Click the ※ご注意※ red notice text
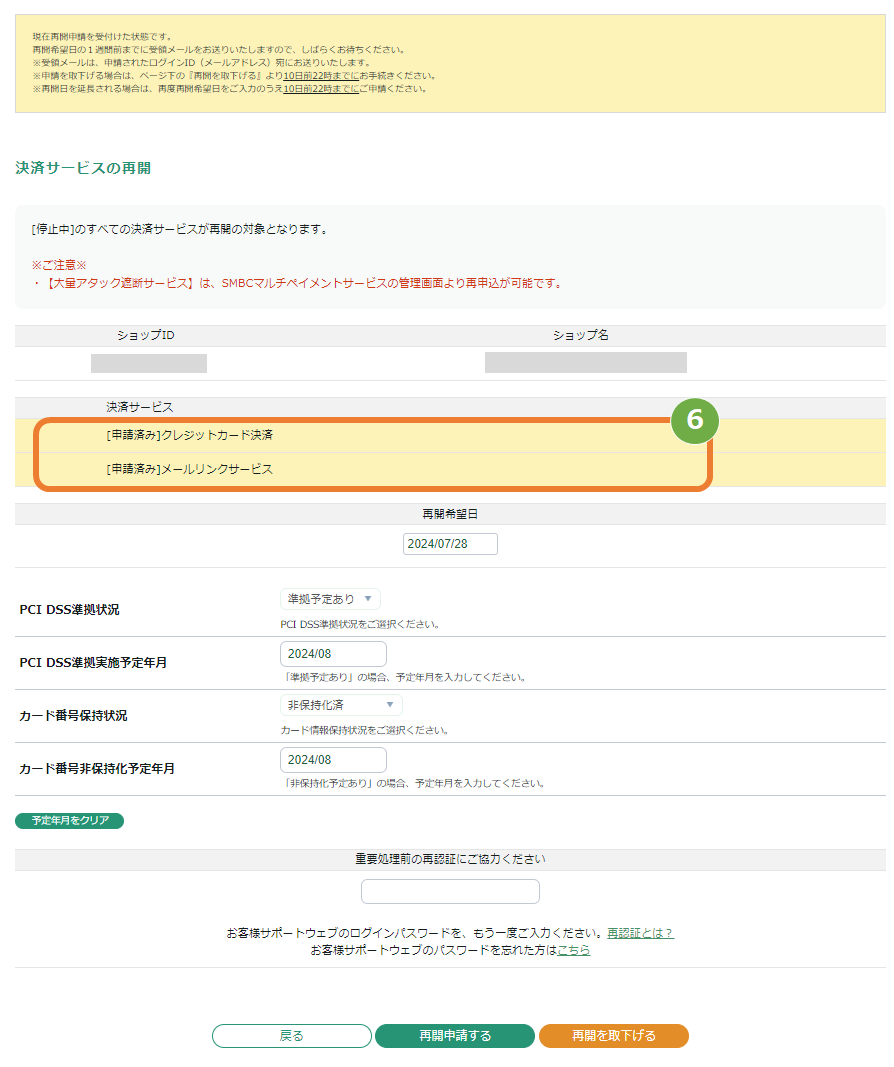This screenshot has width=894, height=1067. 59,265
